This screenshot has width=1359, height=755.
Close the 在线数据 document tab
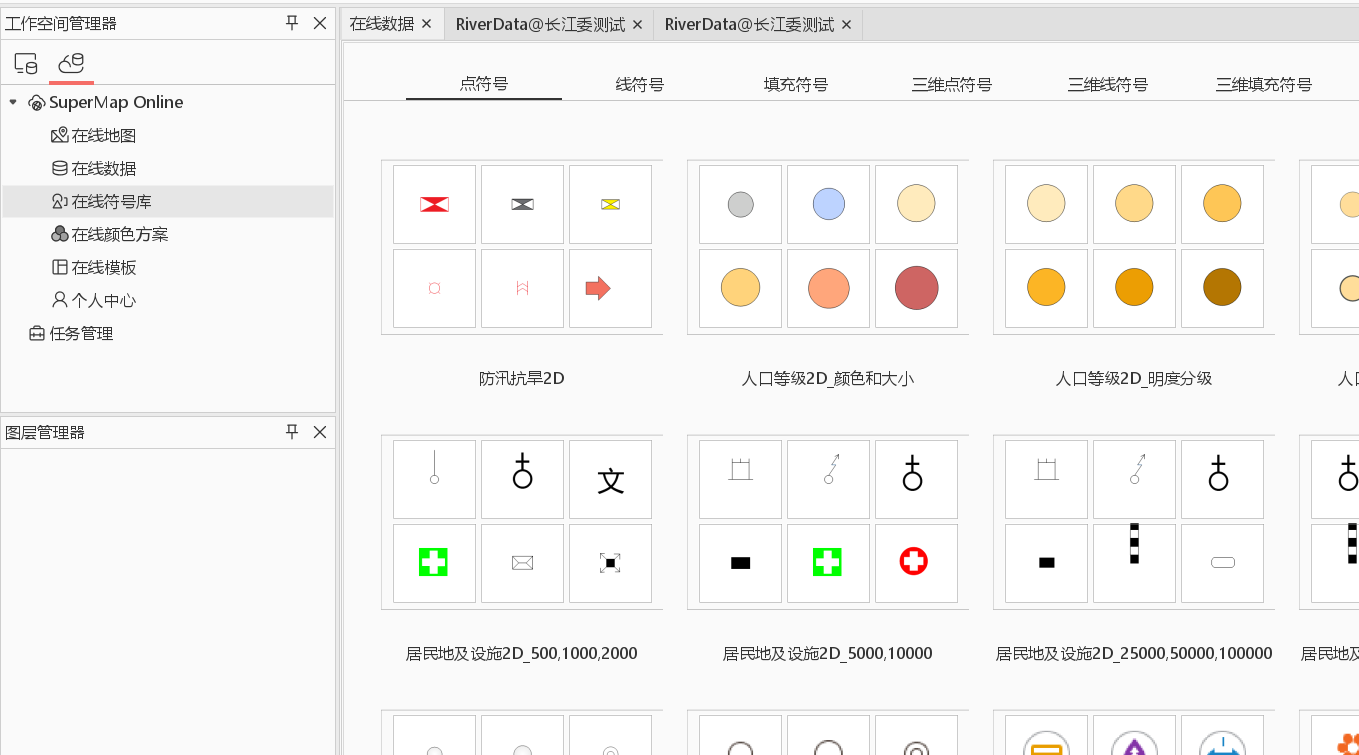click(x=426, y=24)
